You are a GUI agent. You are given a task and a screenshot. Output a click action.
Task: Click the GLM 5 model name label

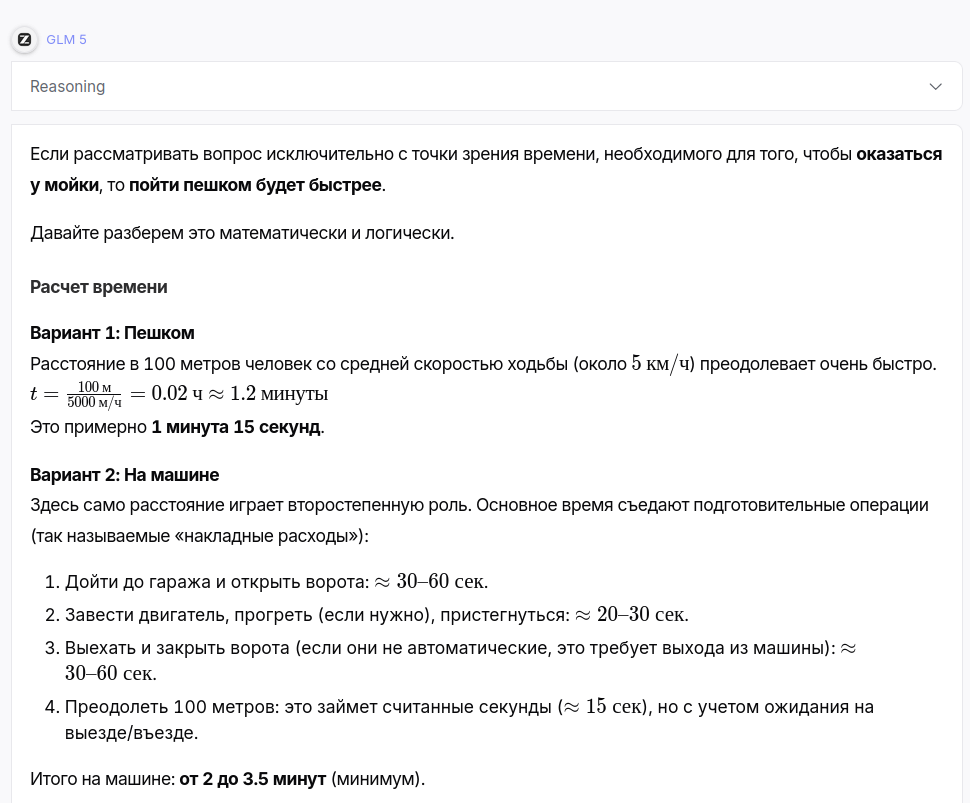[67, 40]
